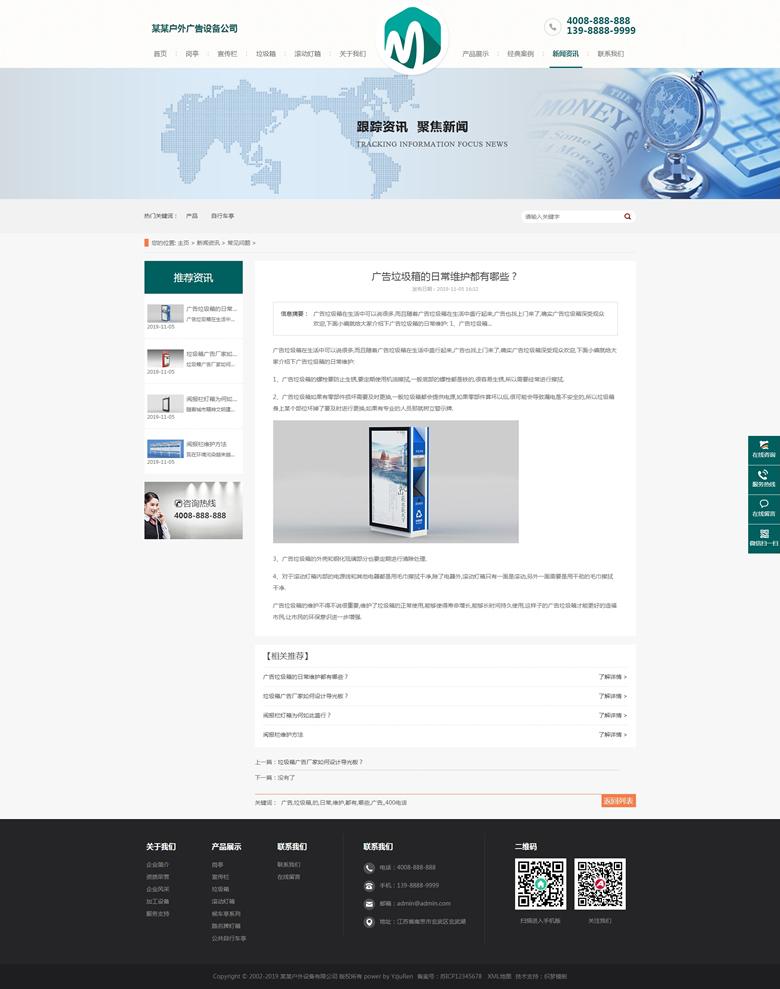Click the 扫码进入手机版 QR code in footer
This screenshot has height=989, width=780.
coord(540,884)
